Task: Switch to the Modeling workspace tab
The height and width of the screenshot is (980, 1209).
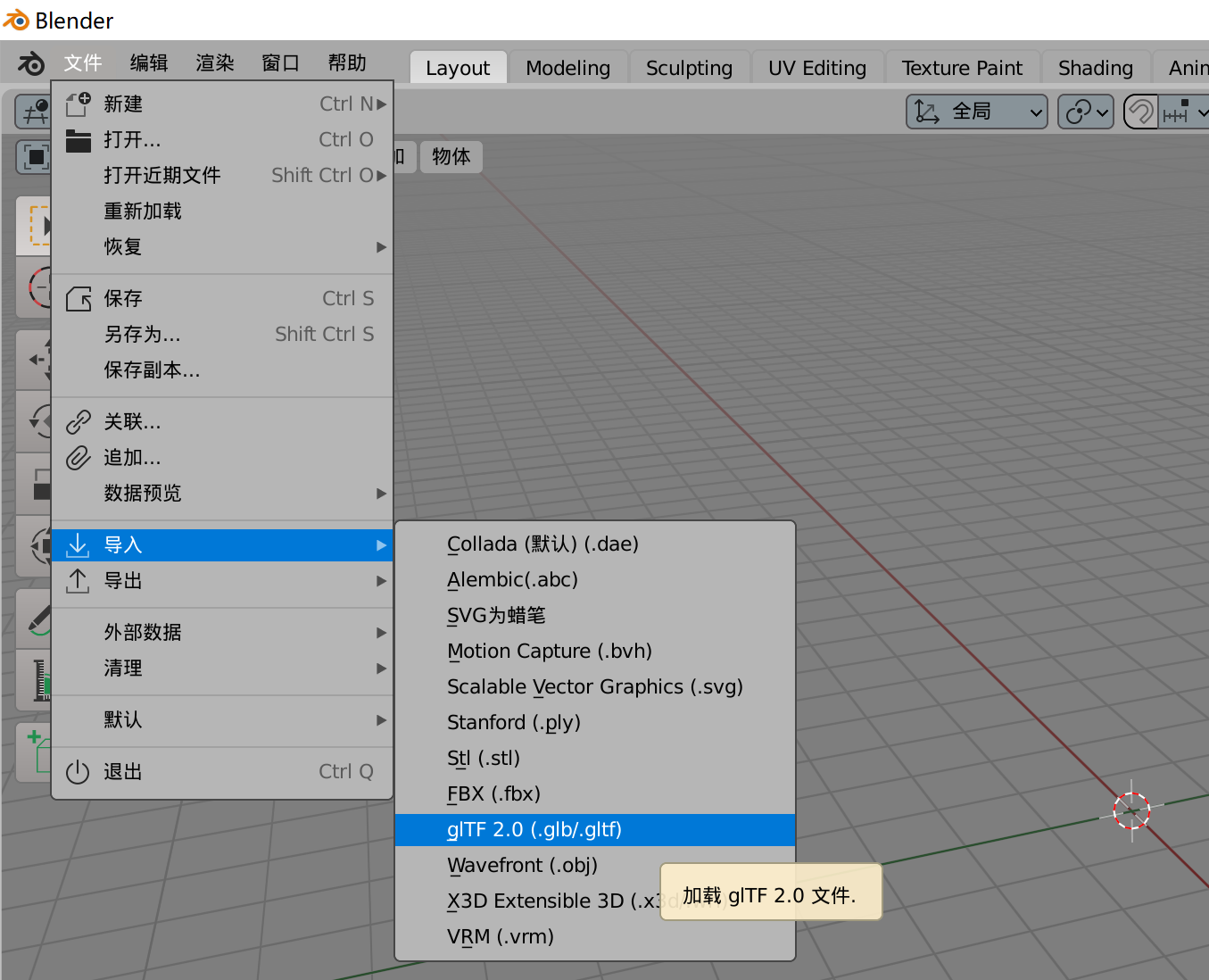Action: click(x=567, y=67)
